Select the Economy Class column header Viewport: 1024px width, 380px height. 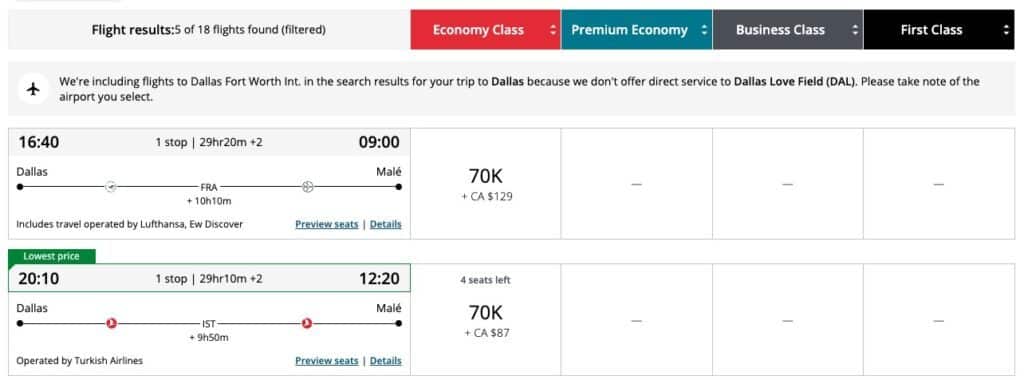(x=485, y=29)
